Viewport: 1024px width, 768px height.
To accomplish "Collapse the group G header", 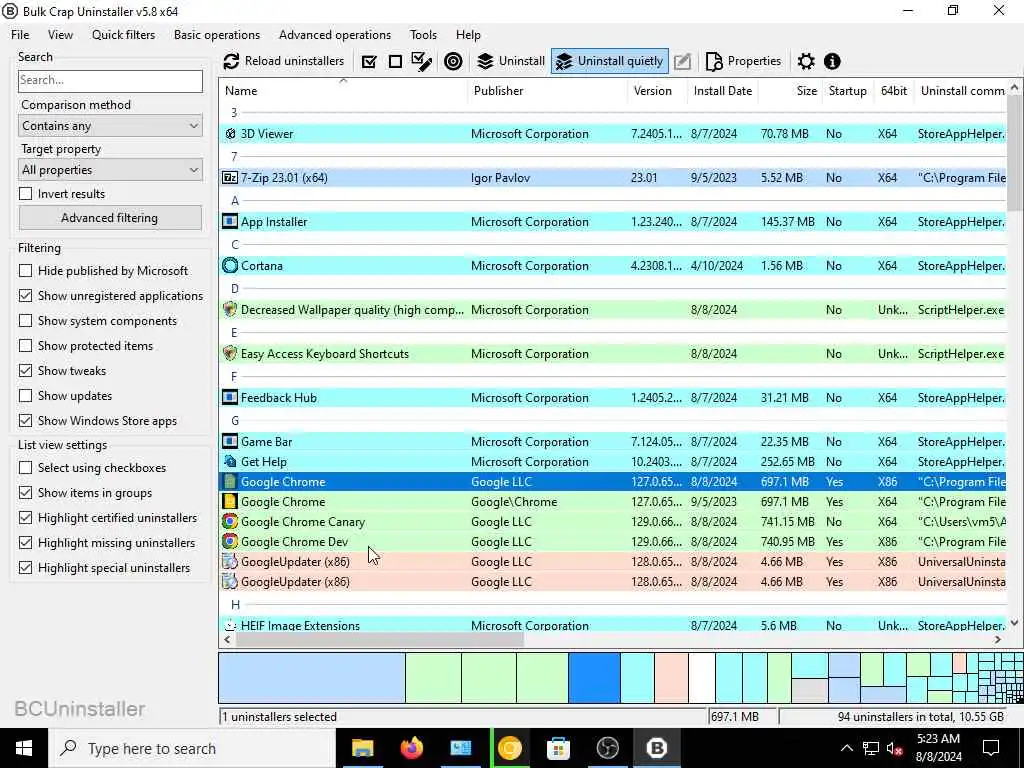I will point(234,421).
